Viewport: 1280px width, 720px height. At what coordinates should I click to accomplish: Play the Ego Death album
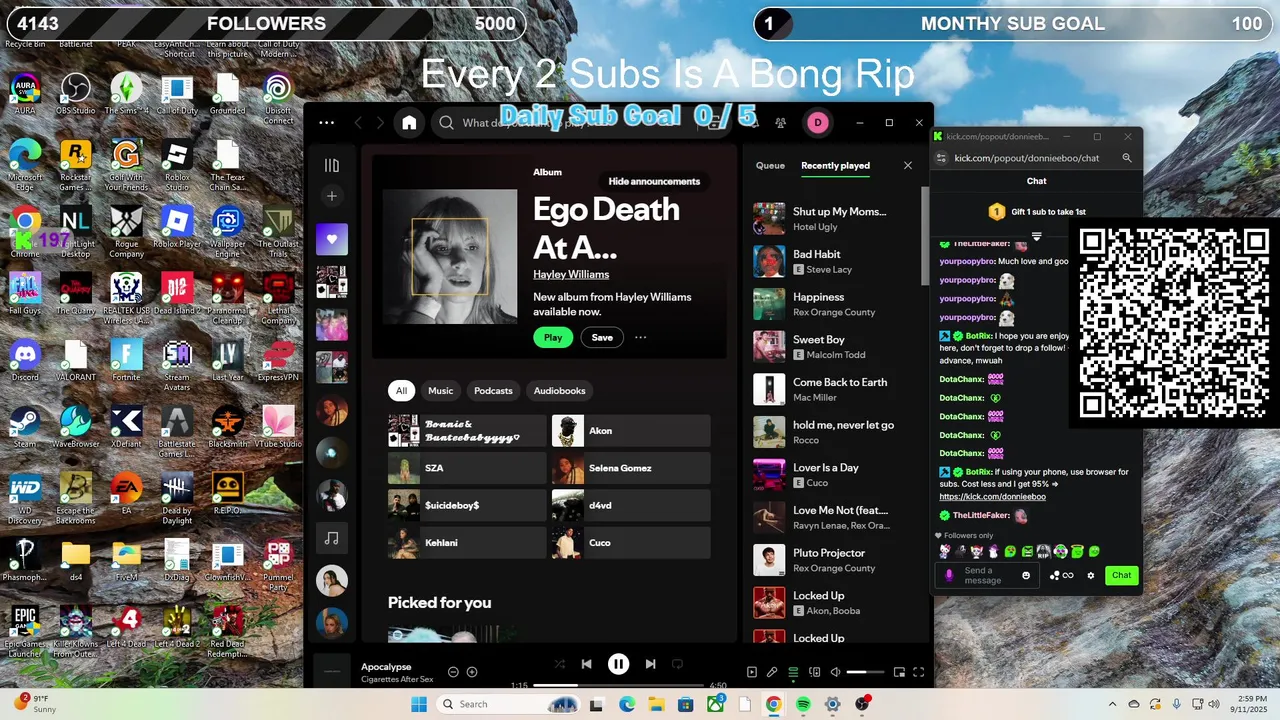tap(553, 338)
